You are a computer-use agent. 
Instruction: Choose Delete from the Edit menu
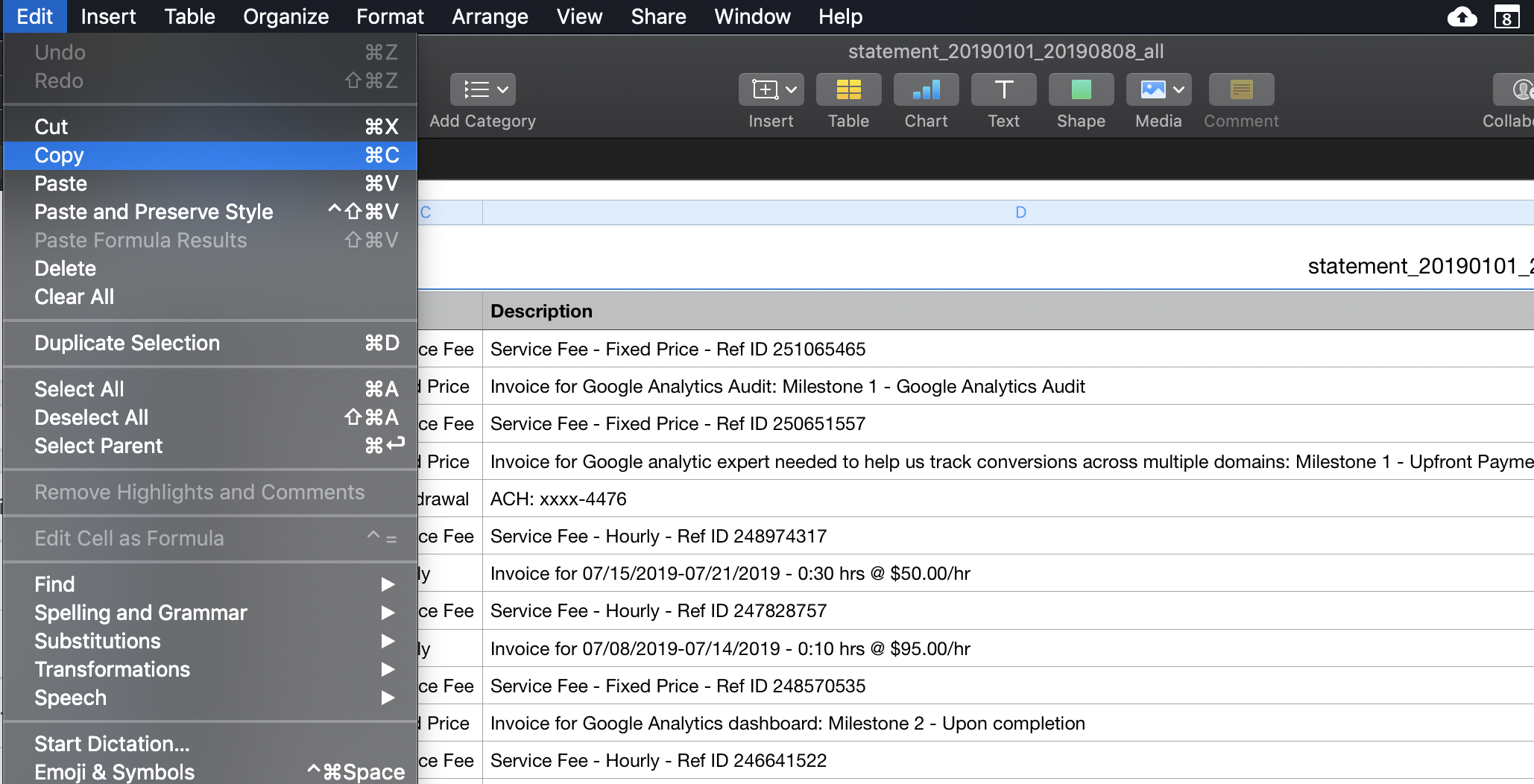click(x=210, y=268)
